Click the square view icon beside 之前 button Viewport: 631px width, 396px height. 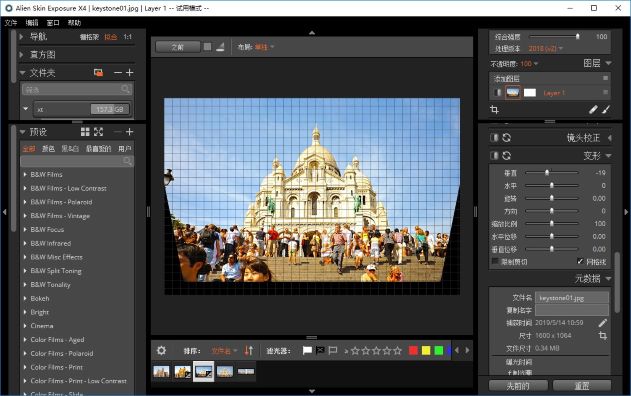(207, 47)
